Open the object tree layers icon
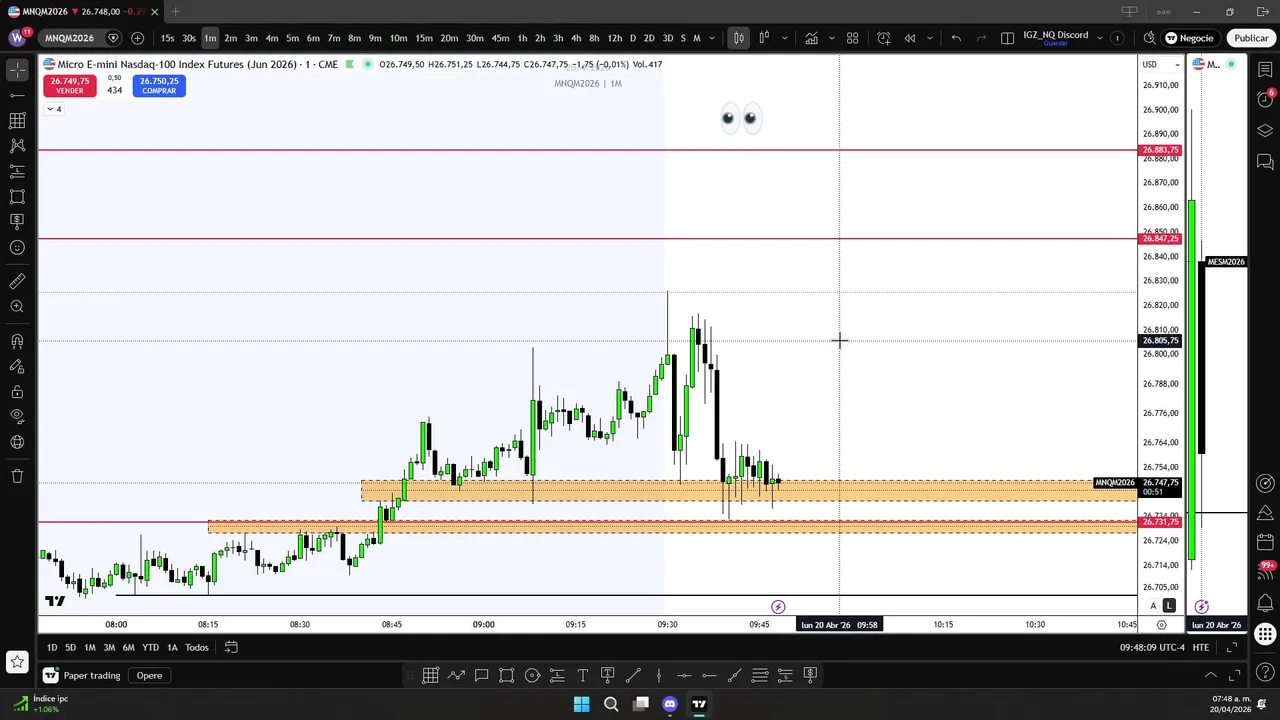The image size is (1280, 720). [x=1265, y=131]
